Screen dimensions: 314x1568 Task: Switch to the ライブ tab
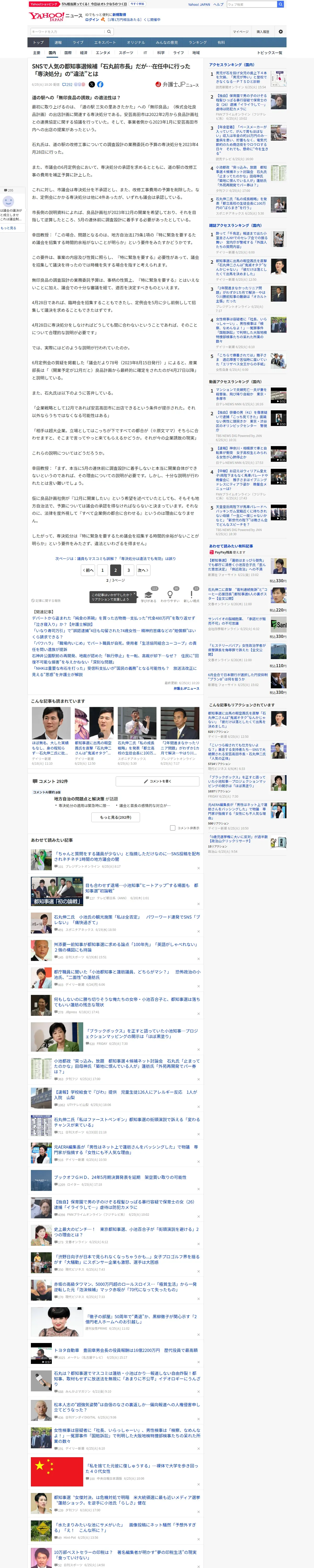(78, 43)
